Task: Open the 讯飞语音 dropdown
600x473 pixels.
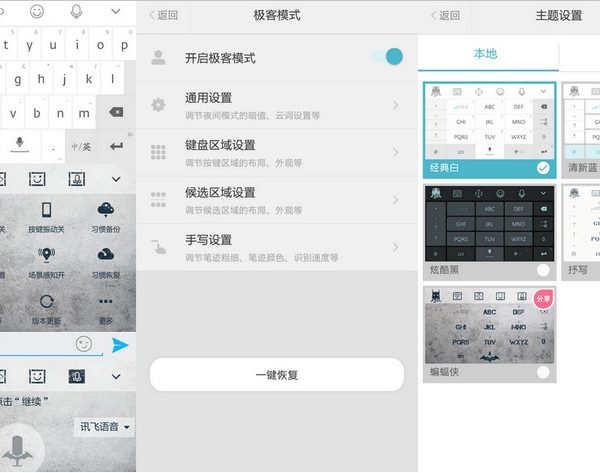Action: coord(105,427)
